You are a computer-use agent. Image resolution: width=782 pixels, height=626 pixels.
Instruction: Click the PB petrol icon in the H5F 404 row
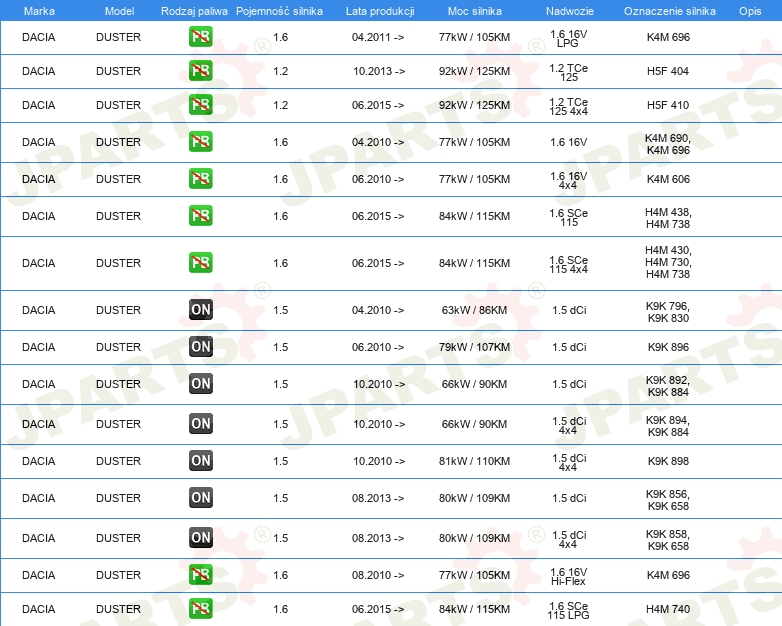(x=200, y=71)
